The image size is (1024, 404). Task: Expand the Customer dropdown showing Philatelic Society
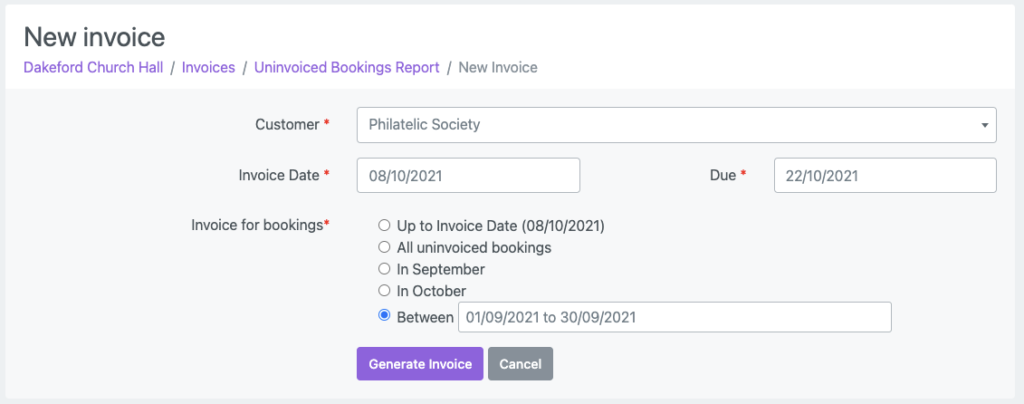tap(676, 125)
